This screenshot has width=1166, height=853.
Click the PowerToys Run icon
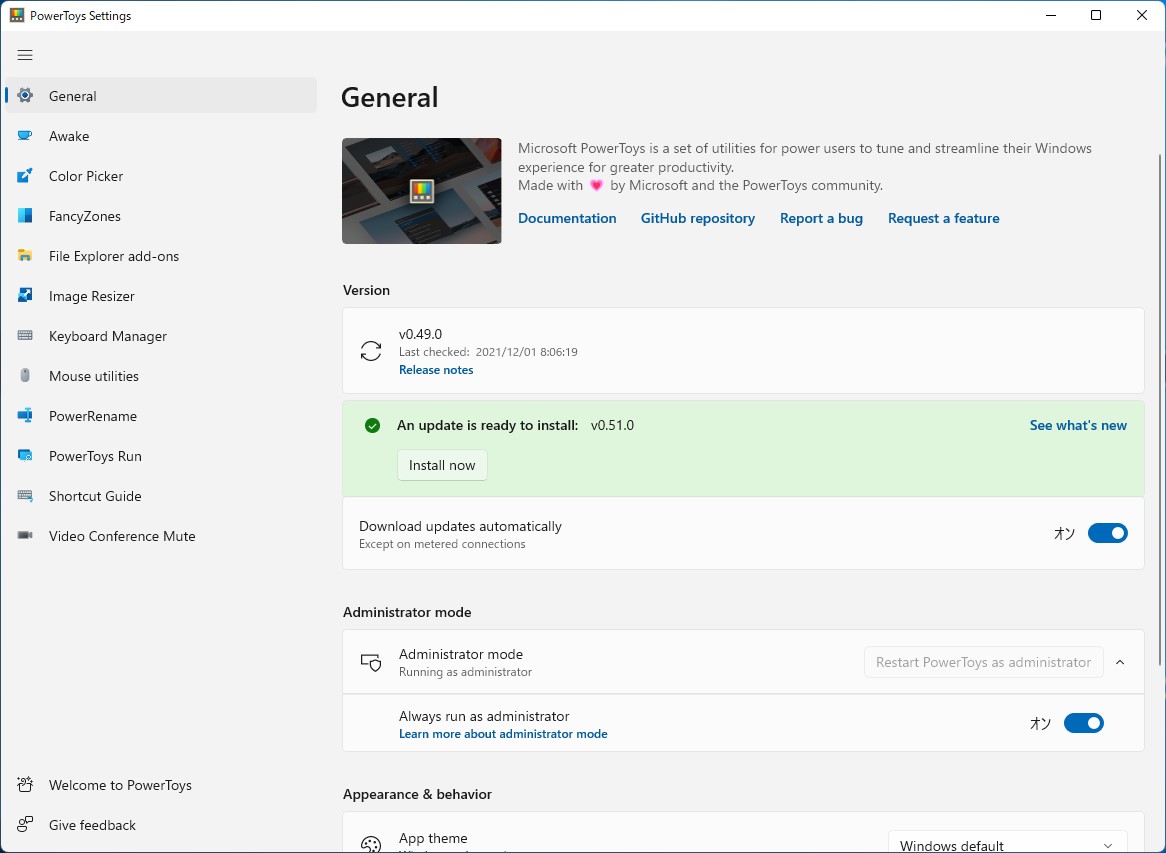point(26,456)
